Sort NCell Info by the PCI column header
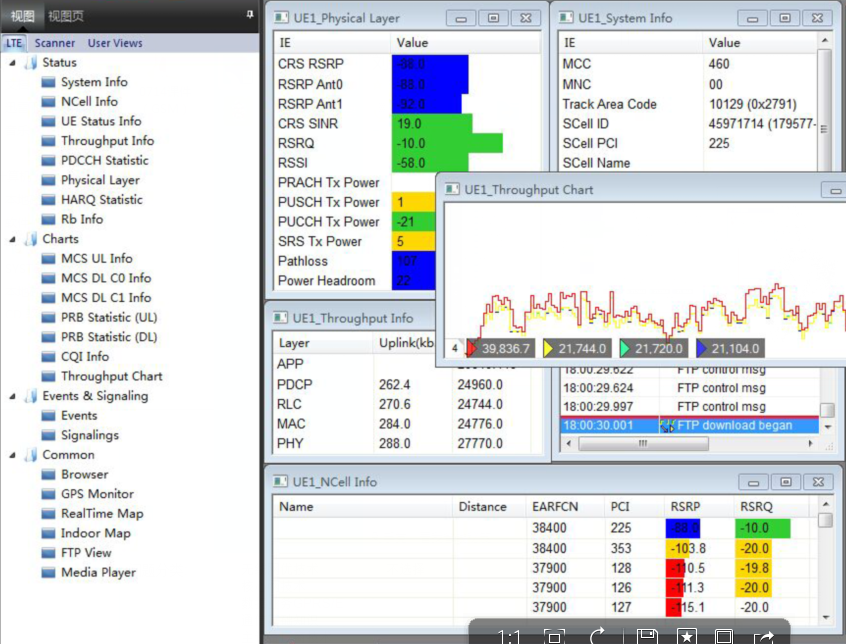 pos(633,506)
